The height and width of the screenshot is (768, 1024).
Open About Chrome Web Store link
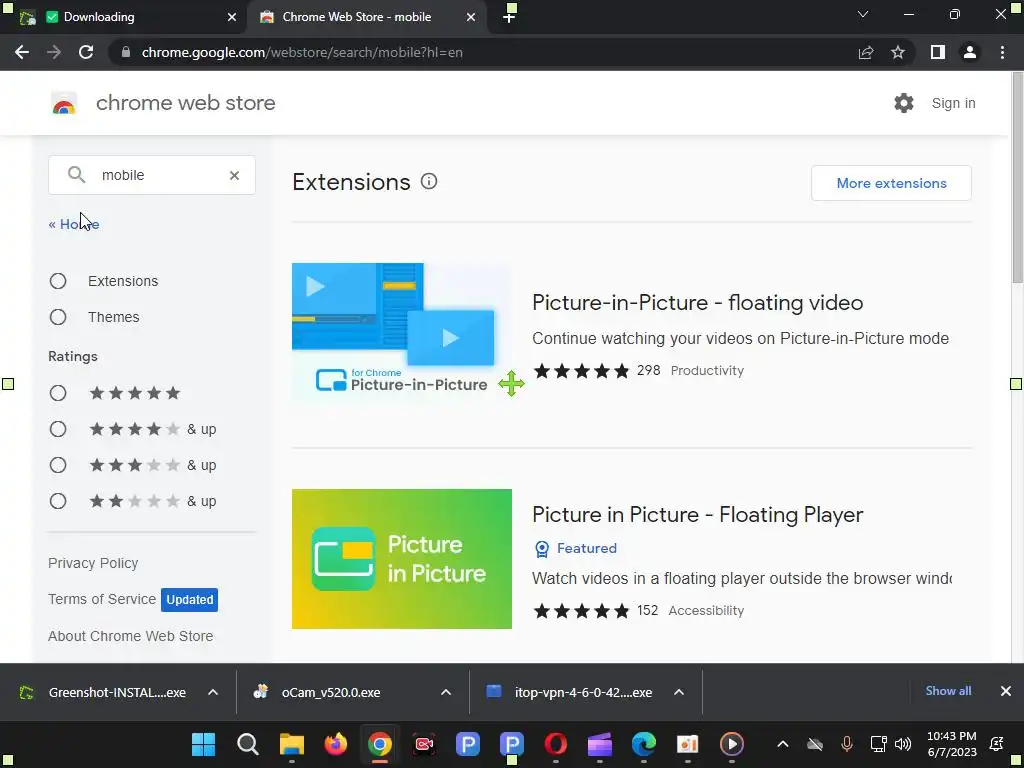tap(131, 636)
